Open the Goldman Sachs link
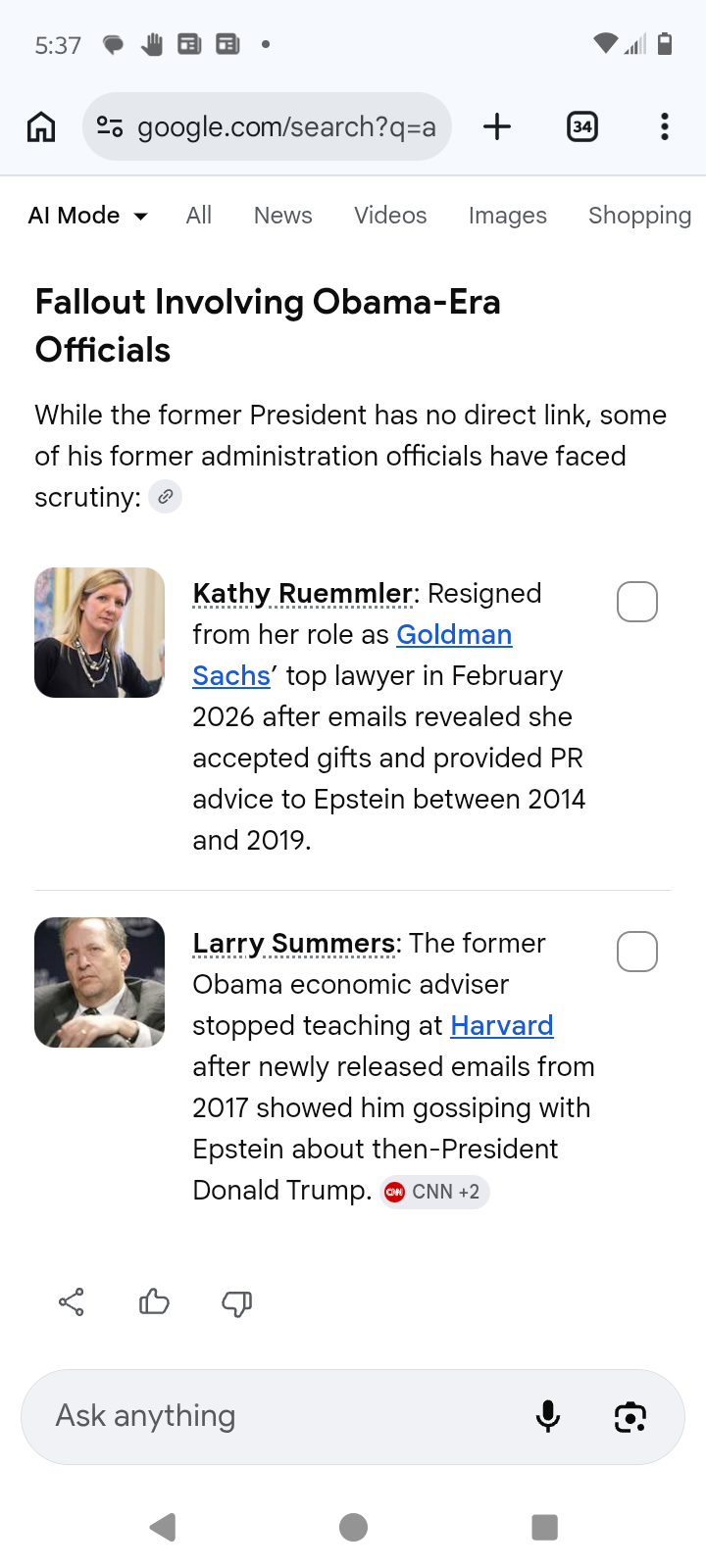This screenshot has width=706, height=1568. click(453, 635)
